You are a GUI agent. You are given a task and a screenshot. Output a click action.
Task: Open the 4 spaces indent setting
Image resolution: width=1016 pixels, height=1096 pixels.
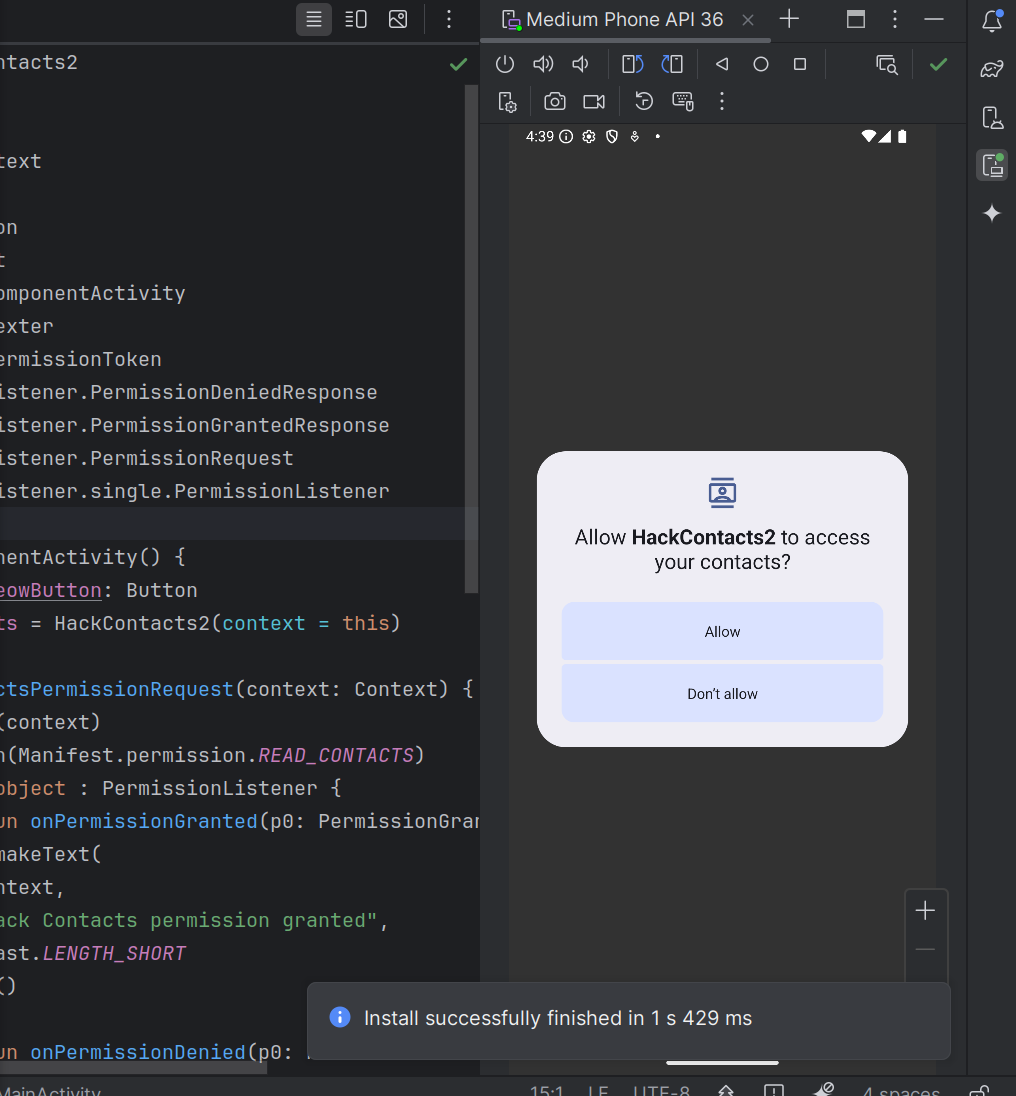coord(901,1091)
